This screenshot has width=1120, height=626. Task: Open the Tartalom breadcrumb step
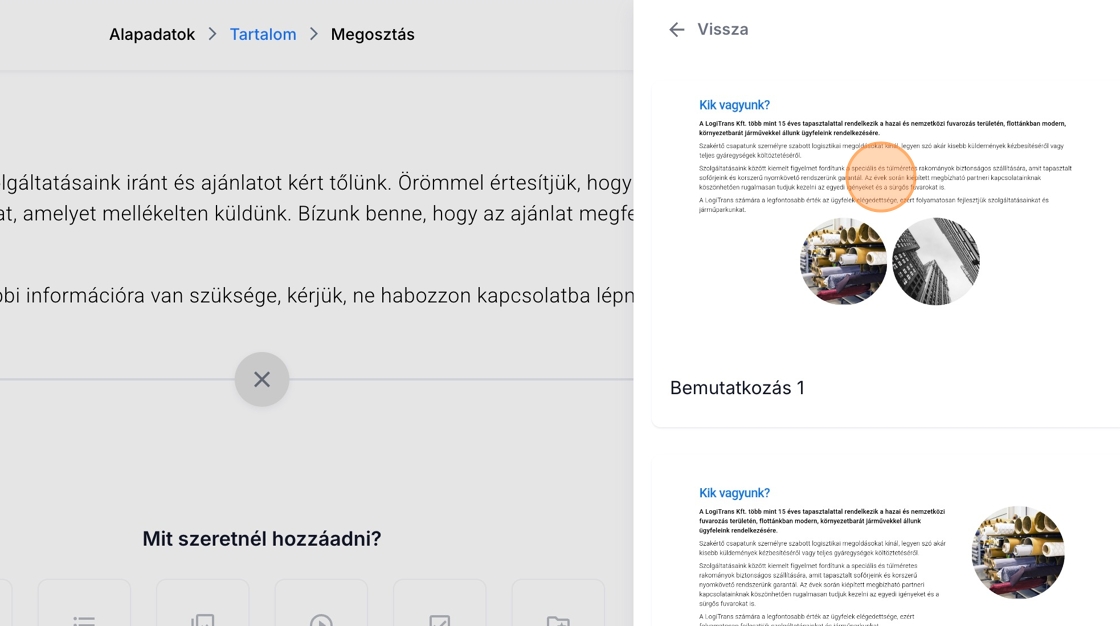263,34
